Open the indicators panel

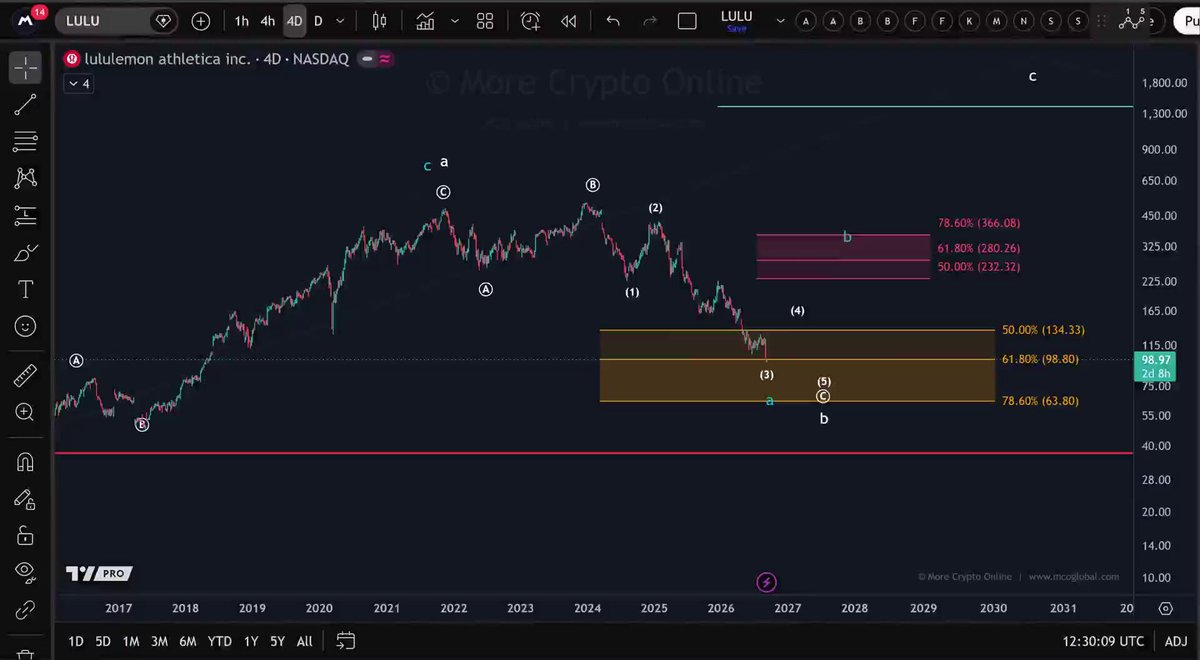point(426,21)
